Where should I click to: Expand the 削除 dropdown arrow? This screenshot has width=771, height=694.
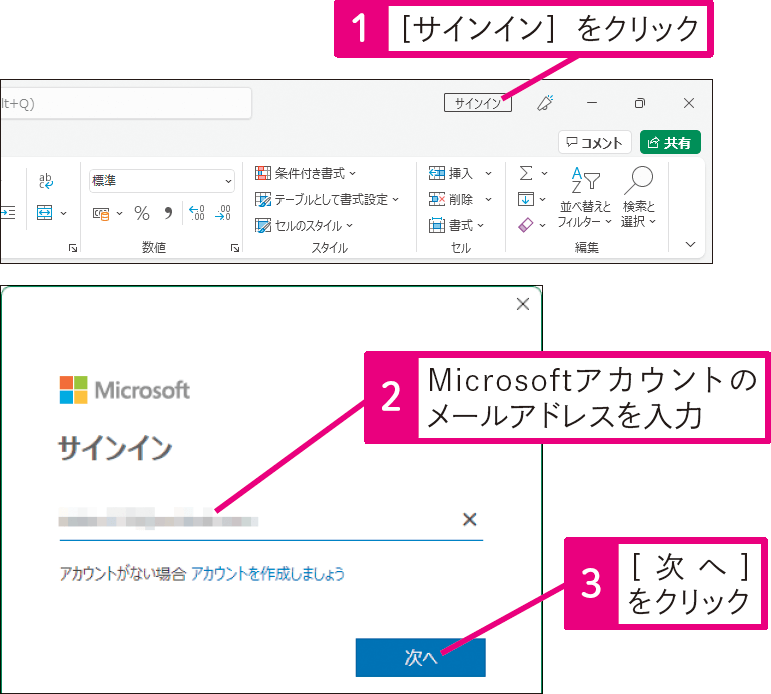tap(488, 199)
